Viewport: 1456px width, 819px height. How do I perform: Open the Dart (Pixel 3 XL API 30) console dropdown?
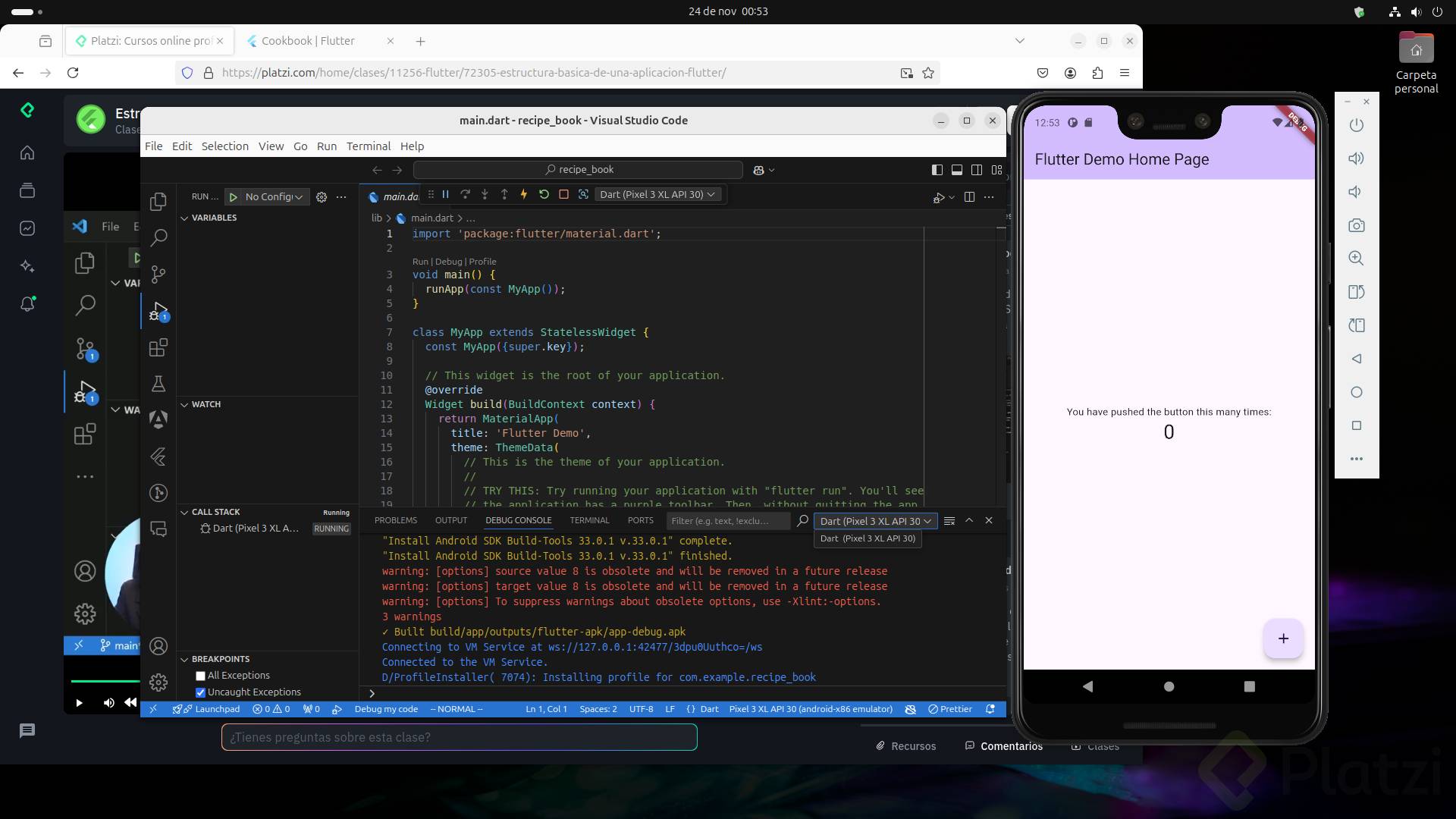pyautogui.click(x=875, y=521)
